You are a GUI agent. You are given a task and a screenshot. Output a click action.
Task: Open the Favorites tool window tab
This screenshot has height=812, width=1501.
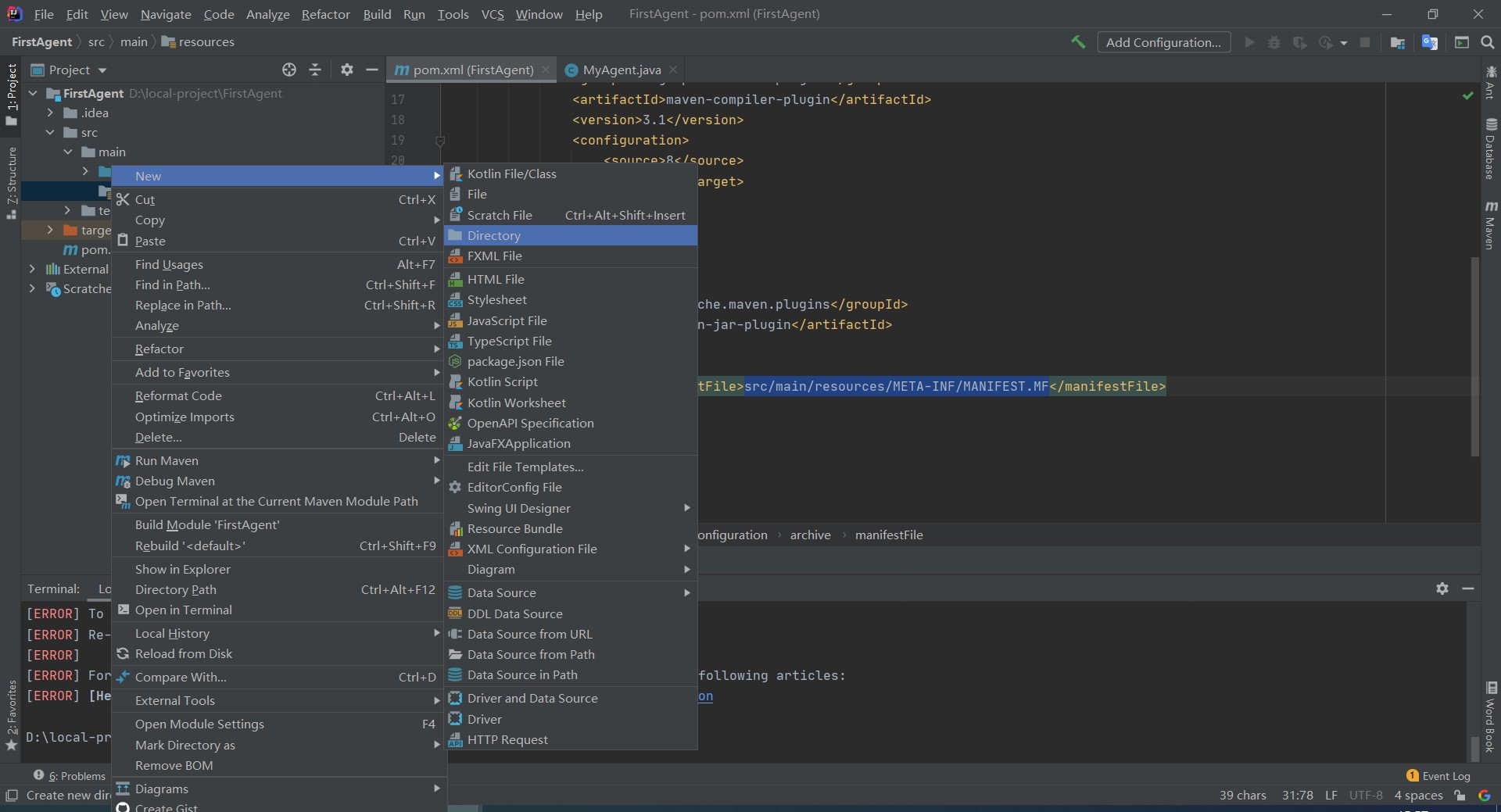[x=11, y=715]
